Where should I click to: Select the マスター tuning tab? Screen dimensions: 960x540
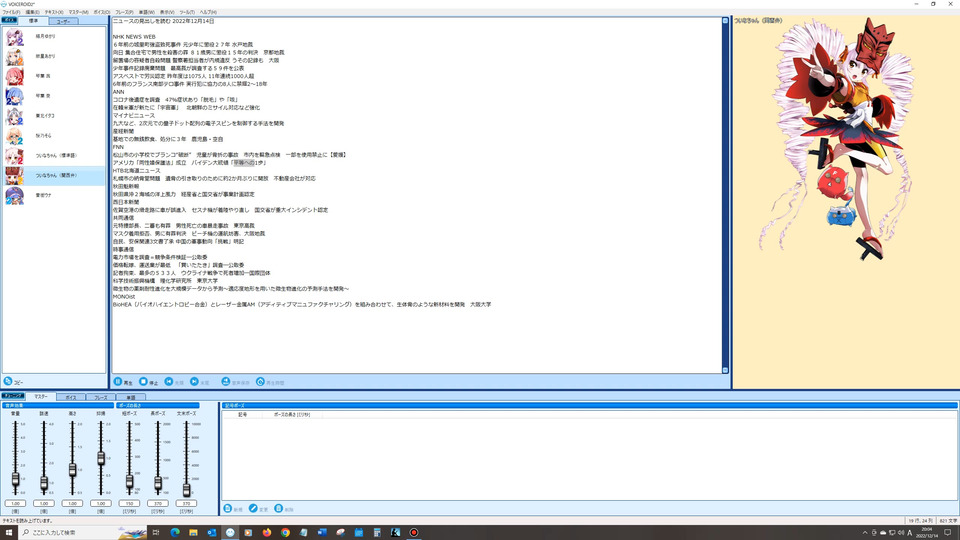click(40, 397)
